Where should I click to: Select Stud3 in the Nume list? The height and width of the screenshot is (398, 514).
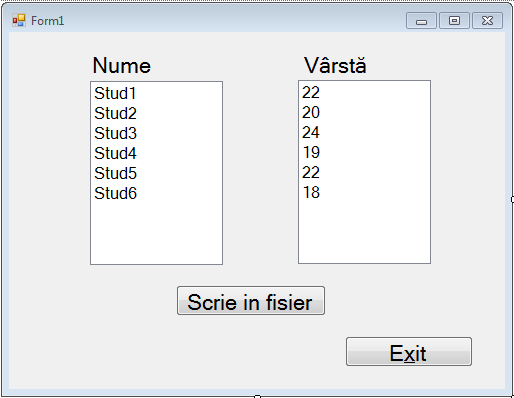tap(156, 133)
